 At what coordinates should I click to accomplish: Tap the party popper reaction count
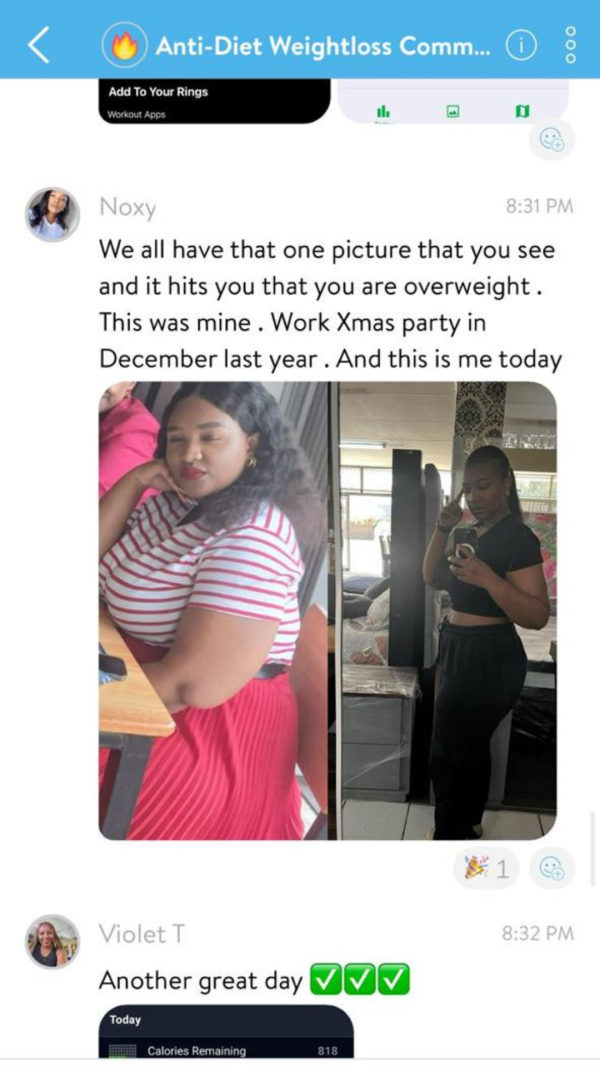[x=486, y=868]
